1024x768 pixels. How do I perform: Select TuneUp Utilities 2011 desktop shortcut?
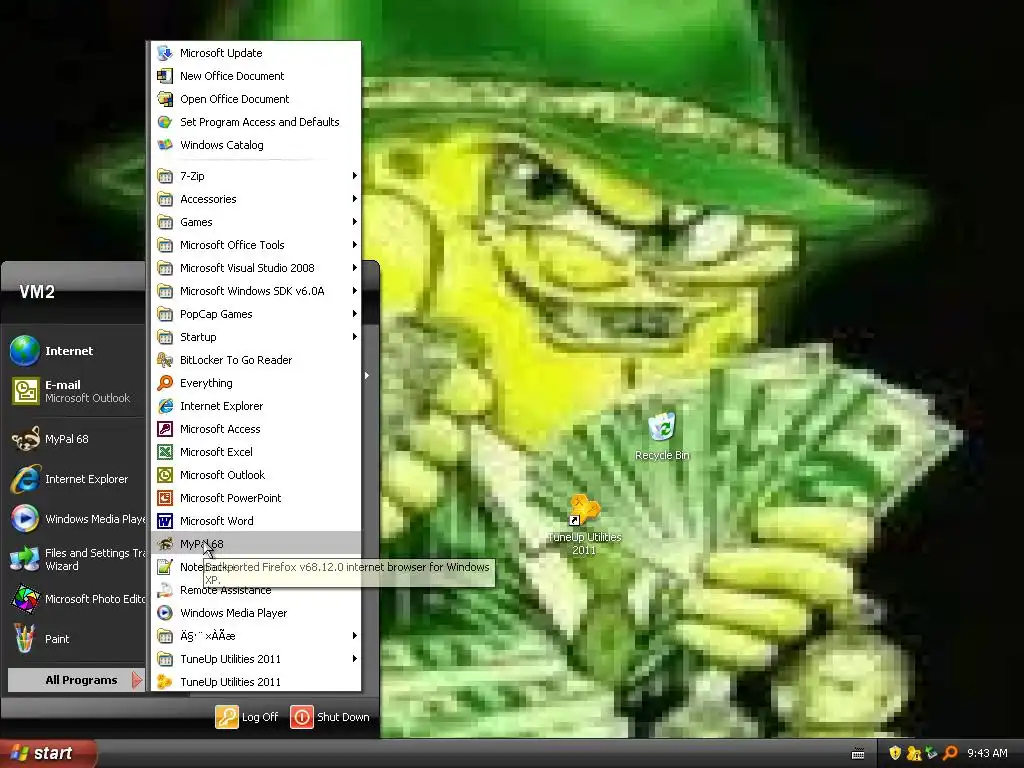point(584,524)
